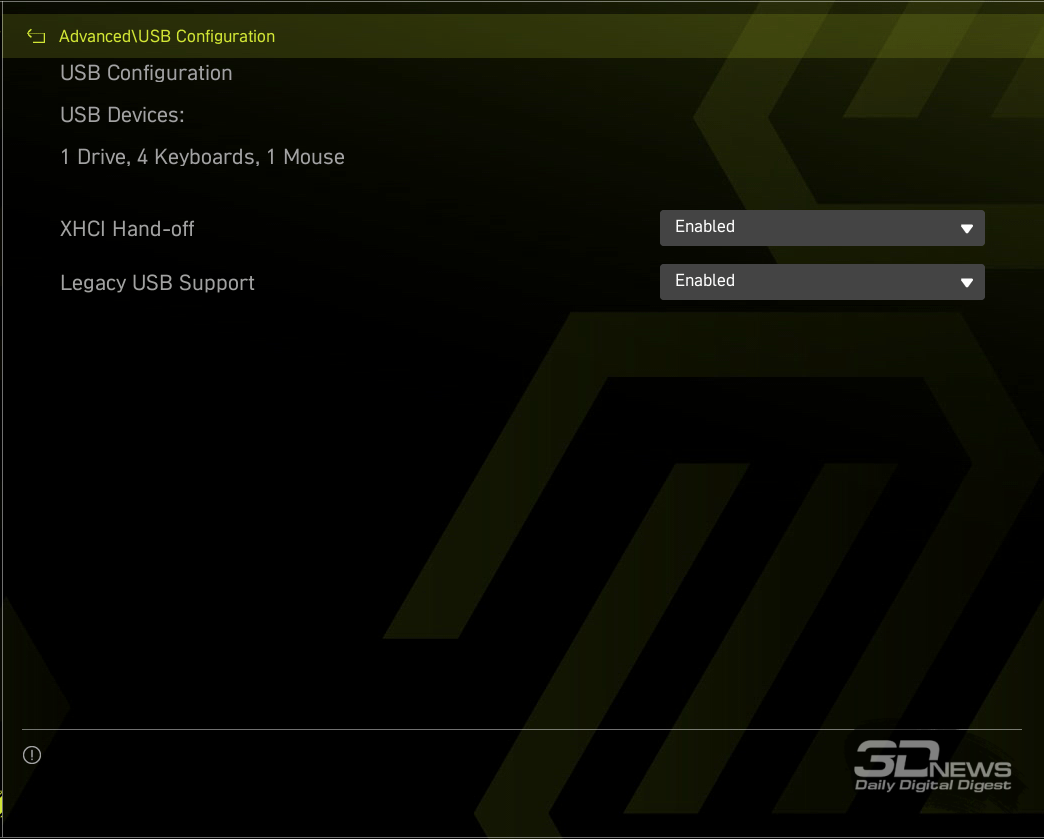Select the XHCI Hand-off setting label
The image size is (1044, 839).
tap(127, 229)
